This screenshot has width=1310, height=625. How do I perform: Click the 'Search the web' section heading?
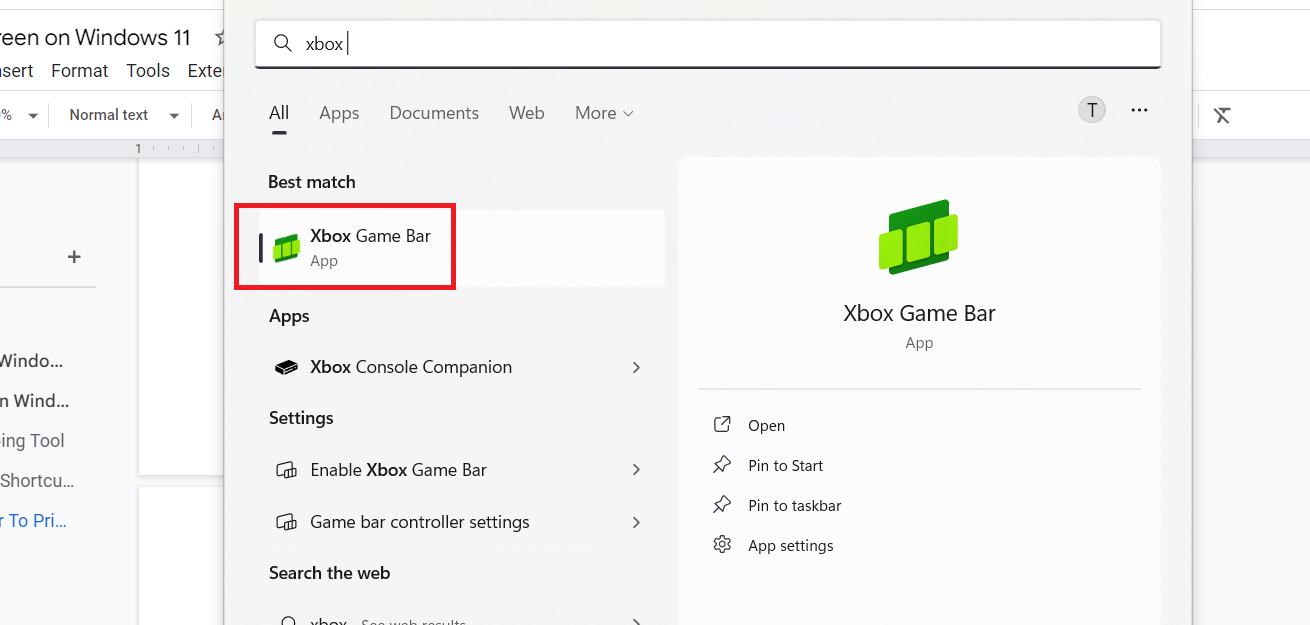[x=329, y=573]
